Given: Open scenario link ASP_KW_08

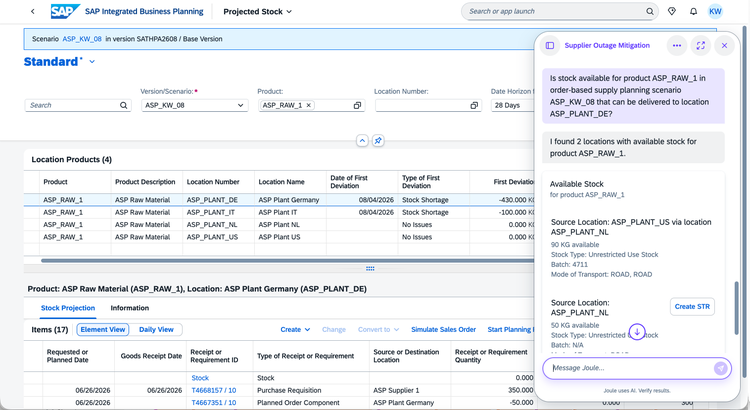Looking at the screenshot, I should 82,39.
